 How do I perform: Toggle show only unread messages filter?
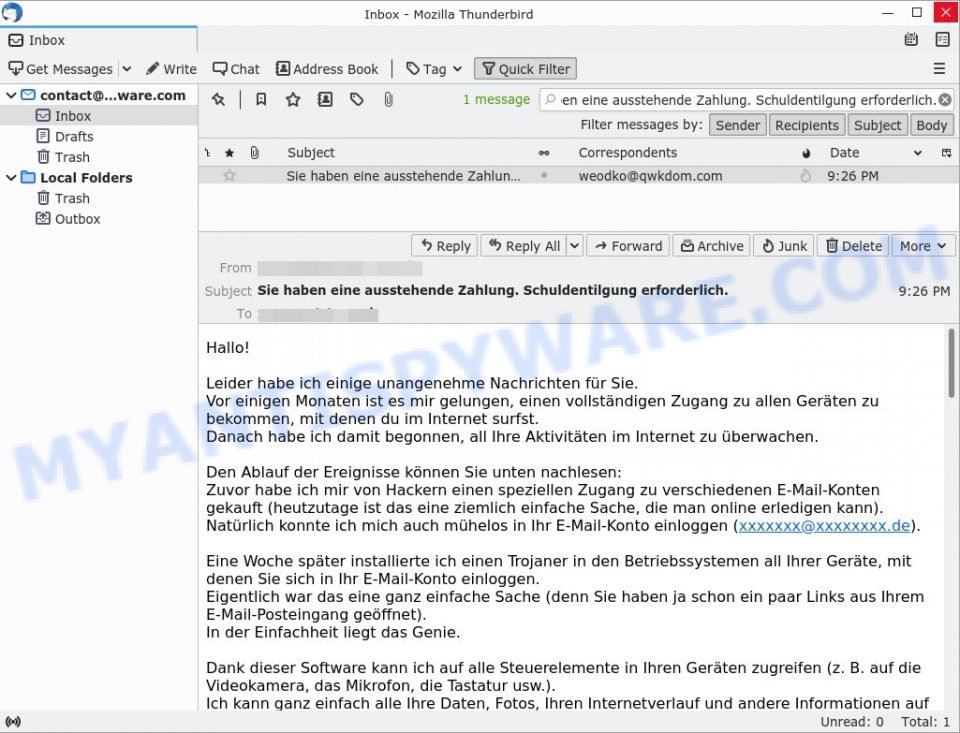(x=261, y=99)
